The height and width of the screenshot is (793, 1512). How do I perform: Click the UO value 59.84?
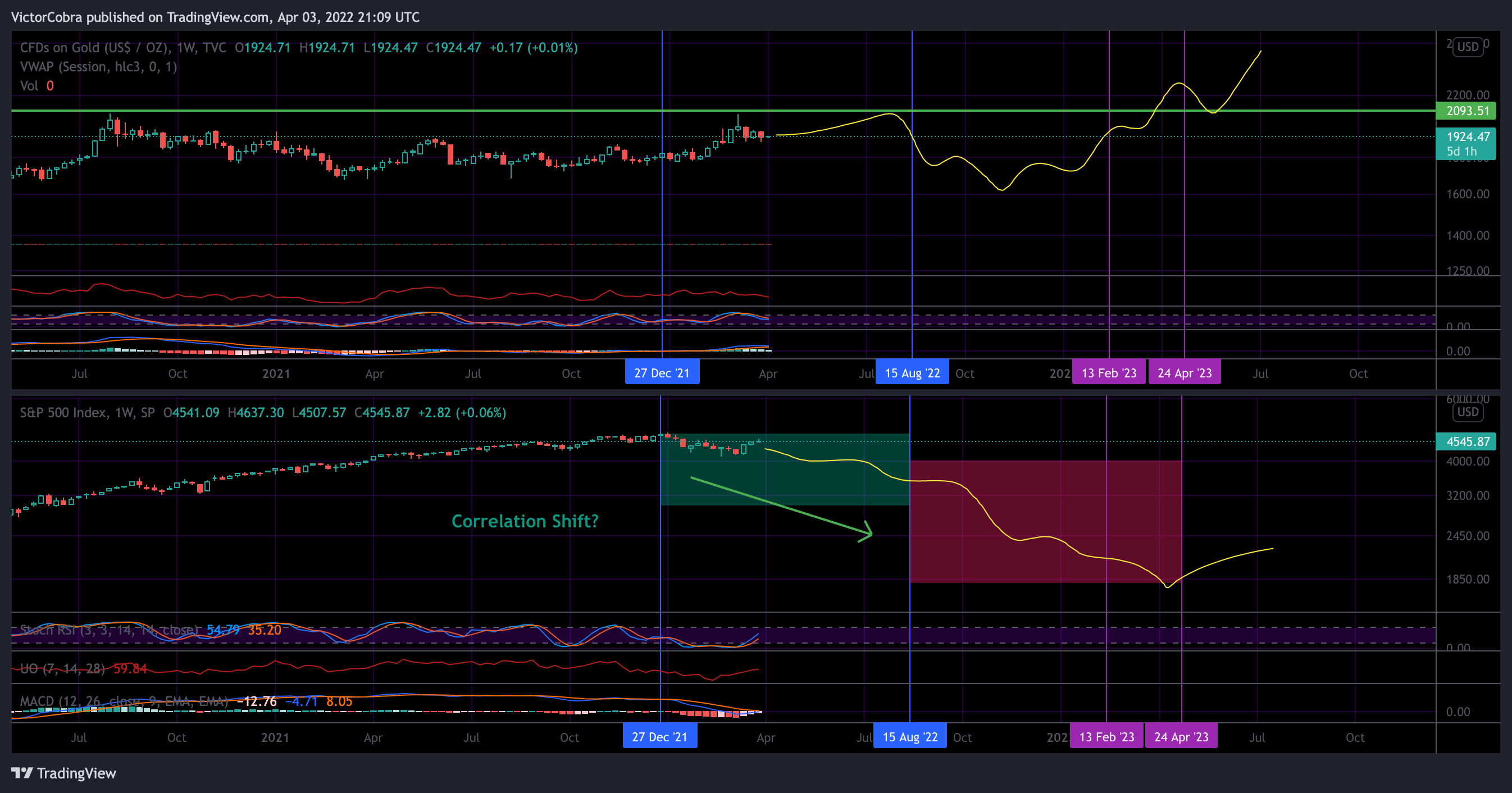(x=130, y=668)
